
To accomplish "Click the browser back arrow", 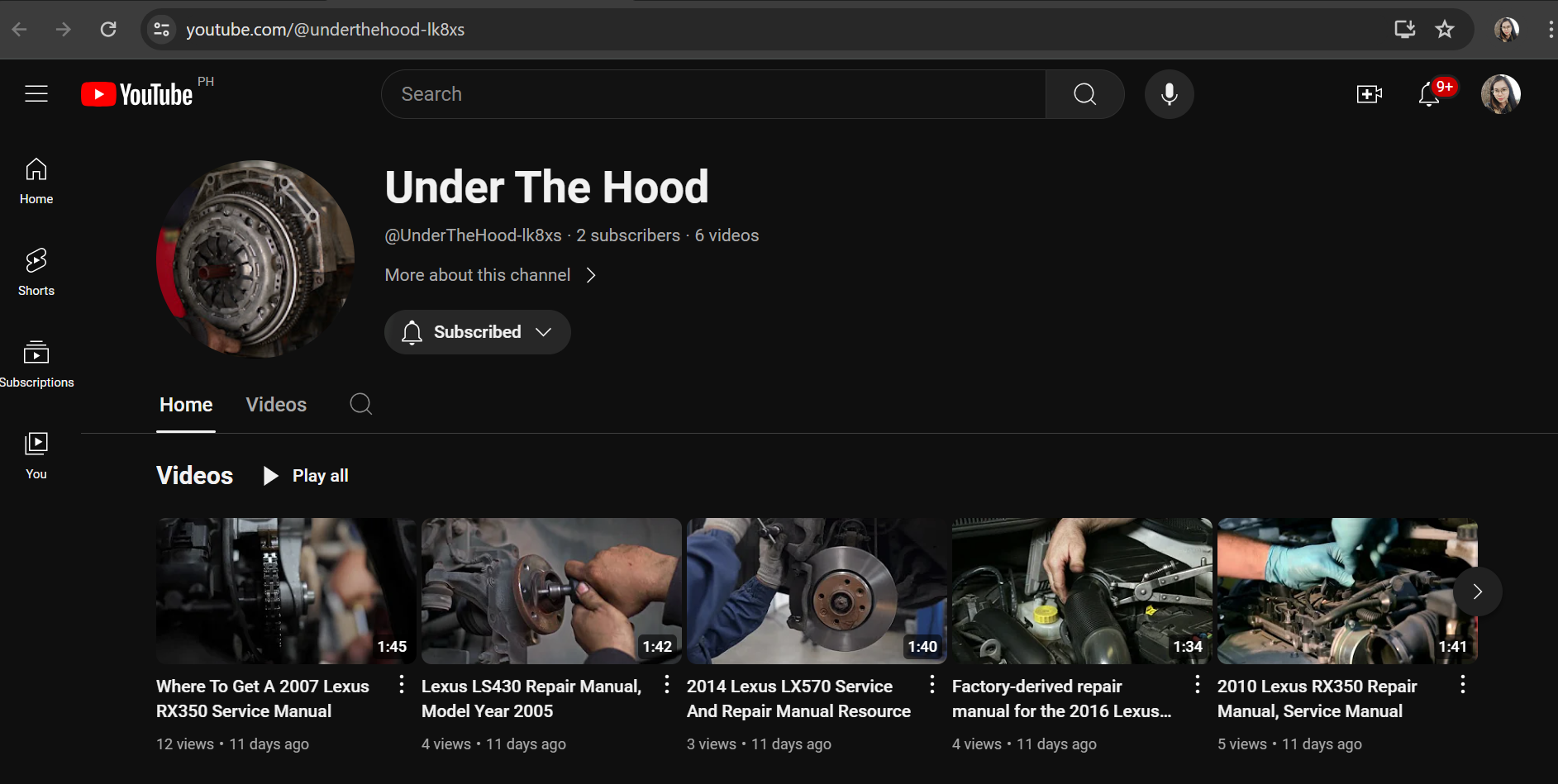I will (x=20, y=30).
